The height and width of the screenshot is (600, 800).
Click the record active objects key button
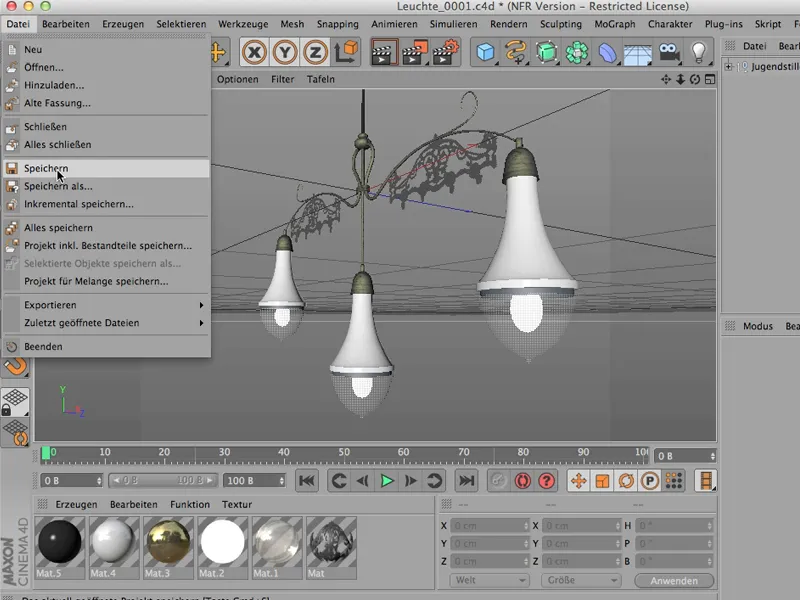click(498, 481)
